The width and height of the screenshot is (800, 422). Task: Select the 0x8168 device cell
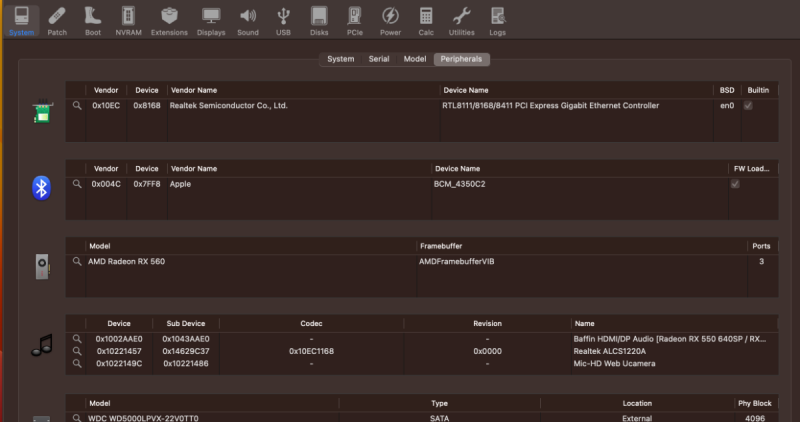[x=147, y=106]
